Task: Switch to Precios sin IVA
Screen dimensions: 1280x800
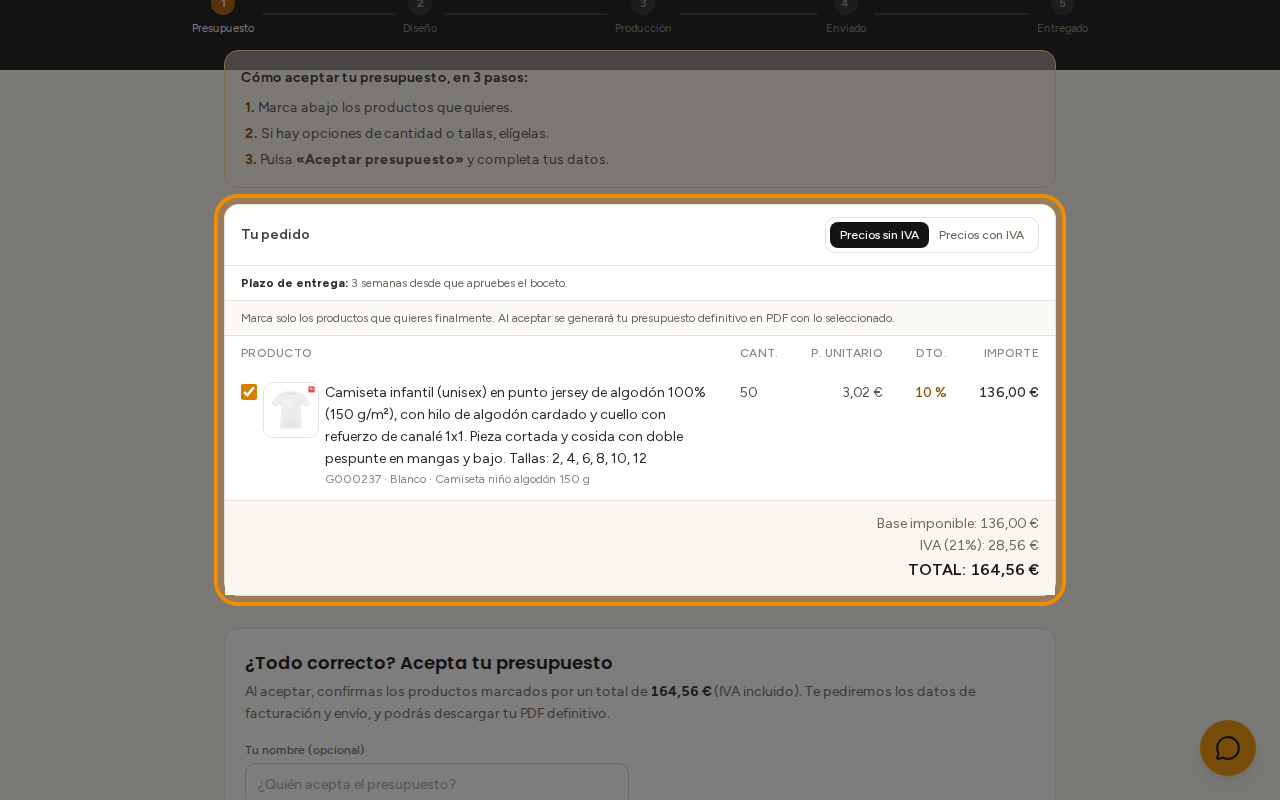Action: (879, 235)
